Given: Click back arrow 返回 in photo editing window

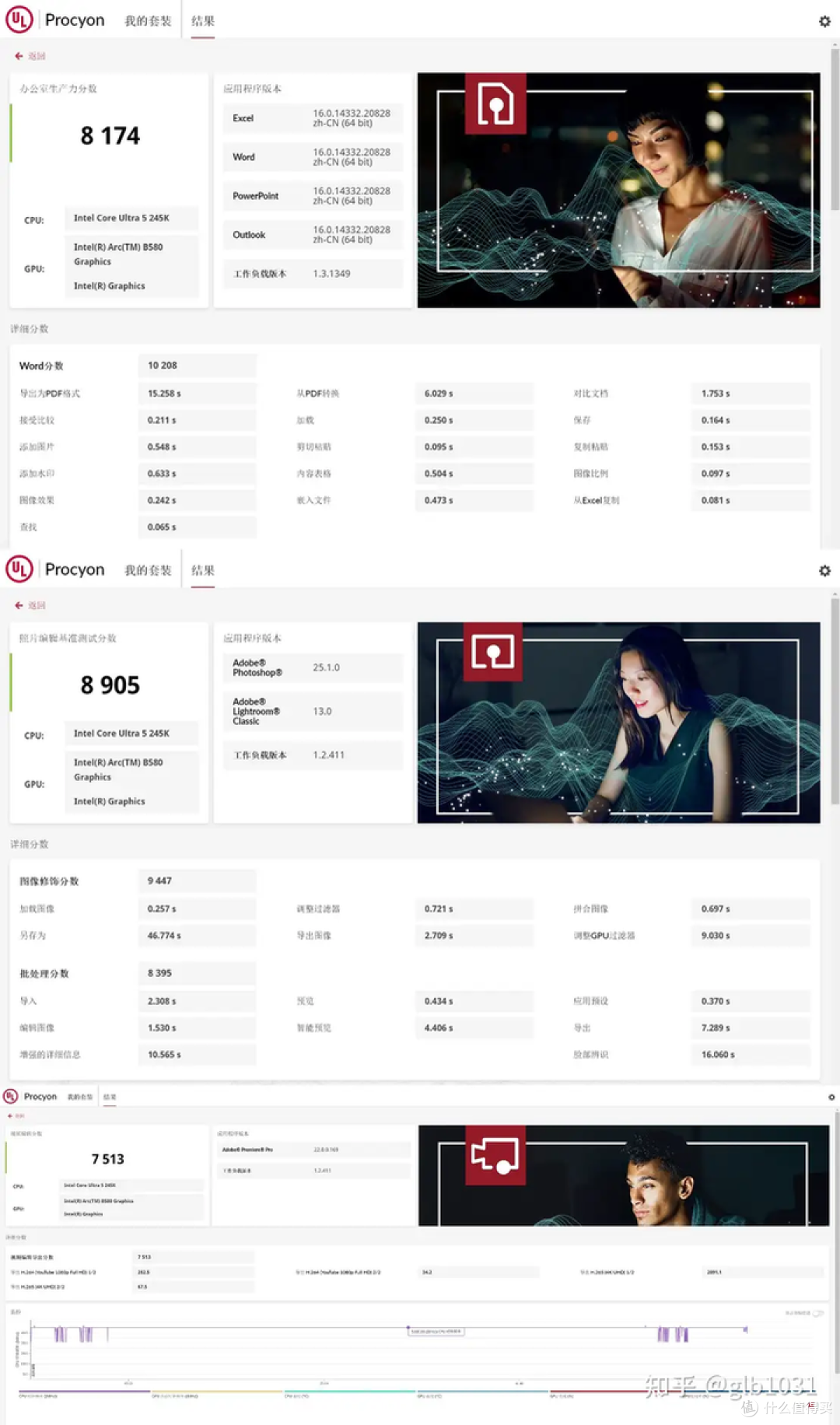Looking at the screenshot, I should click(30, 605).
